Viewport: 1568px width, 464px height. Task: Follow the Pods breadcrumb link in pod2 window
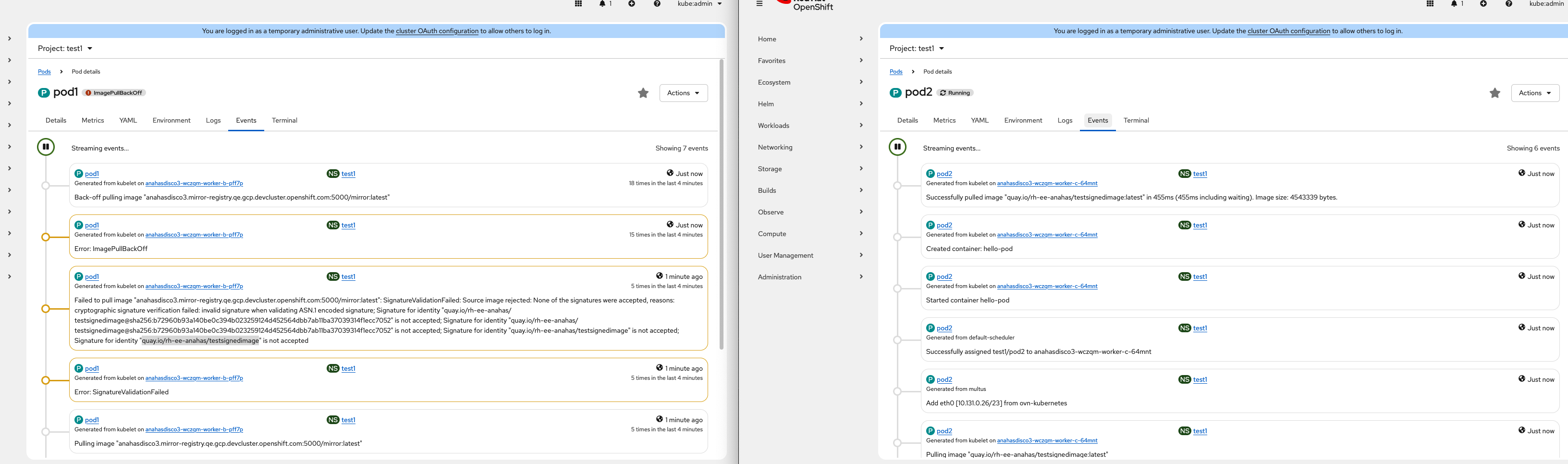coord(896,72)
